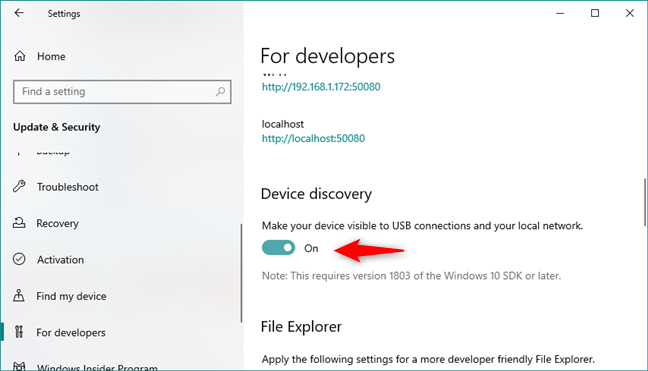Close the Settings window
Image resolution: width=648 pixels, height=371 pixels.
[x=629, y=13]
